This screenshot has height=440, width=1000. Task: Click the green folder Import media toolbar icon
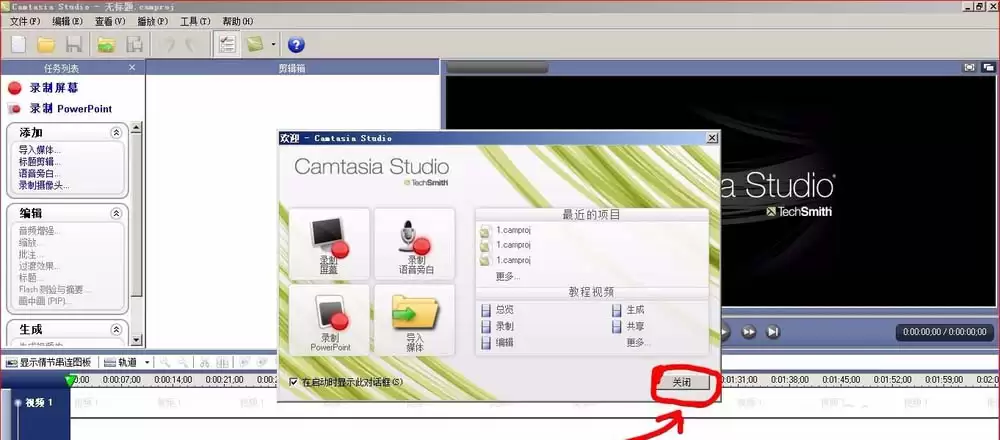tap(106, 45)
